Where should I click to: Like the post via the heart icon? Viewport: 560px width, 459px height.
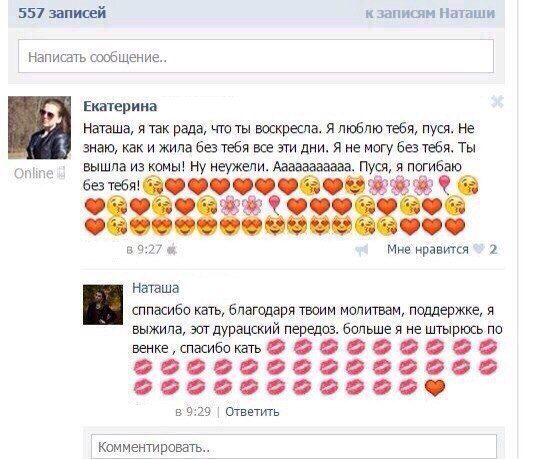[x=479, y=249]
